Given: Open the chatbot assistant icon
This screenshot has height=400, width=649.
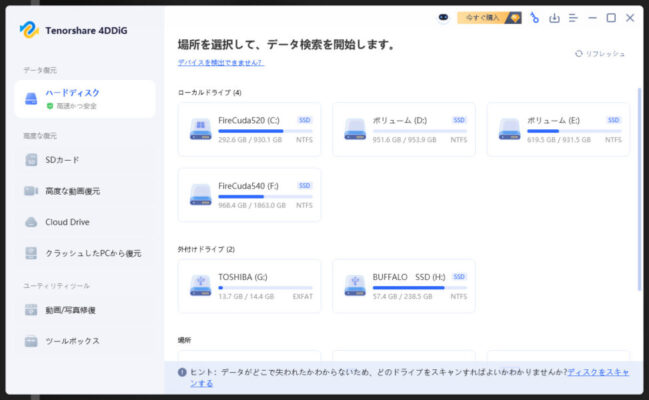Looking at the screenshot, I should pos(444,18).
